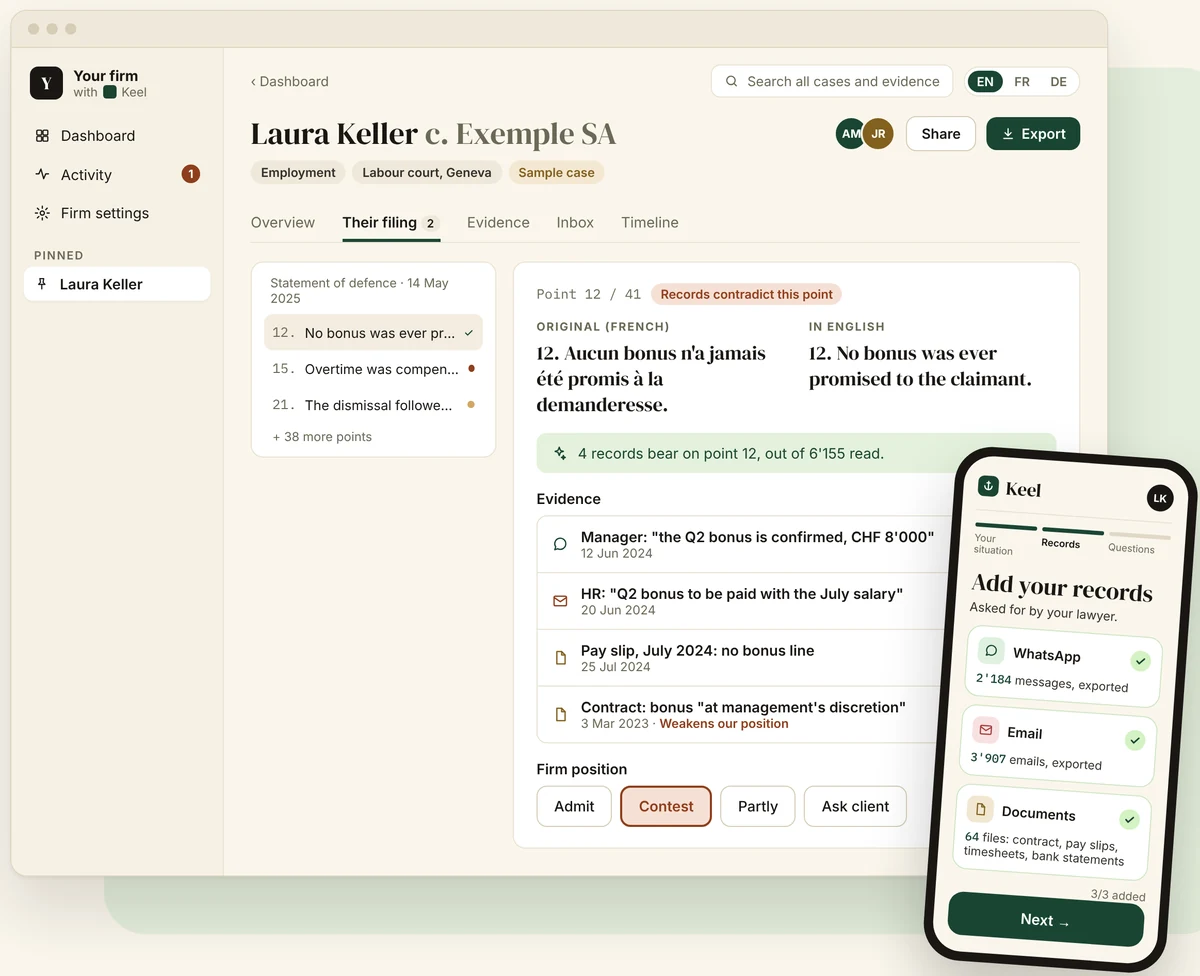Click the pin icon beside Laura Keller
This screenshot has width=1200, height=976.
click(42, 284)
